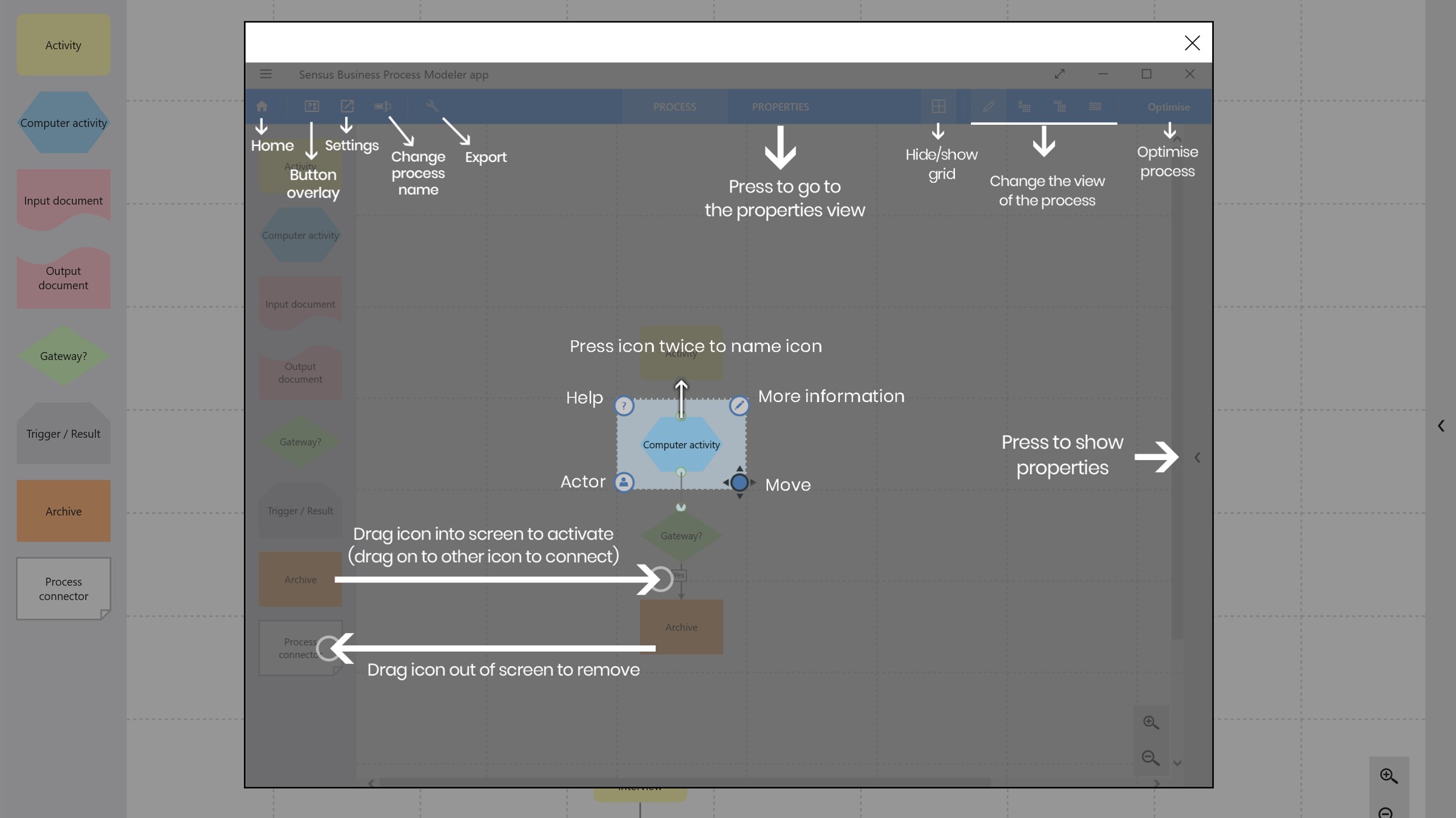Viewport: 1456px width, 818px height.
Task: Click the More information pencil badge
Action: point(739,406)
